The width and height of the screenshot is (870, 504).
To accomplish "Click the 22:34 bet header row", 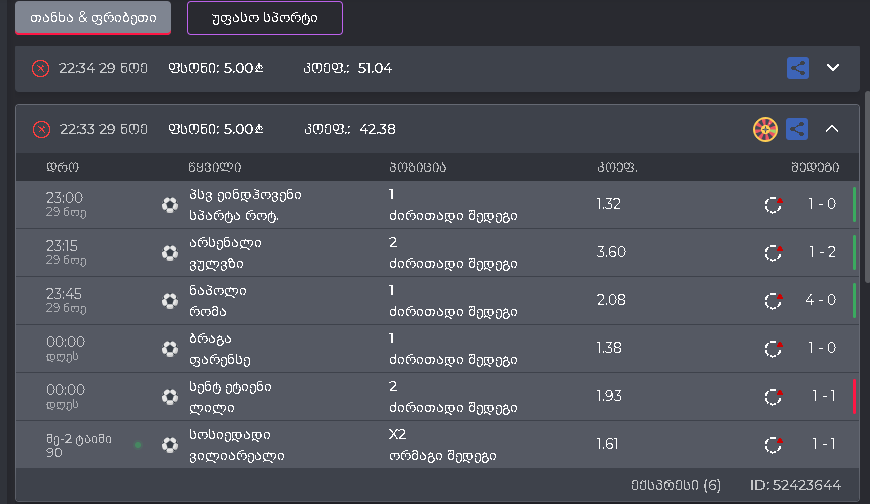I will [400, 68].
